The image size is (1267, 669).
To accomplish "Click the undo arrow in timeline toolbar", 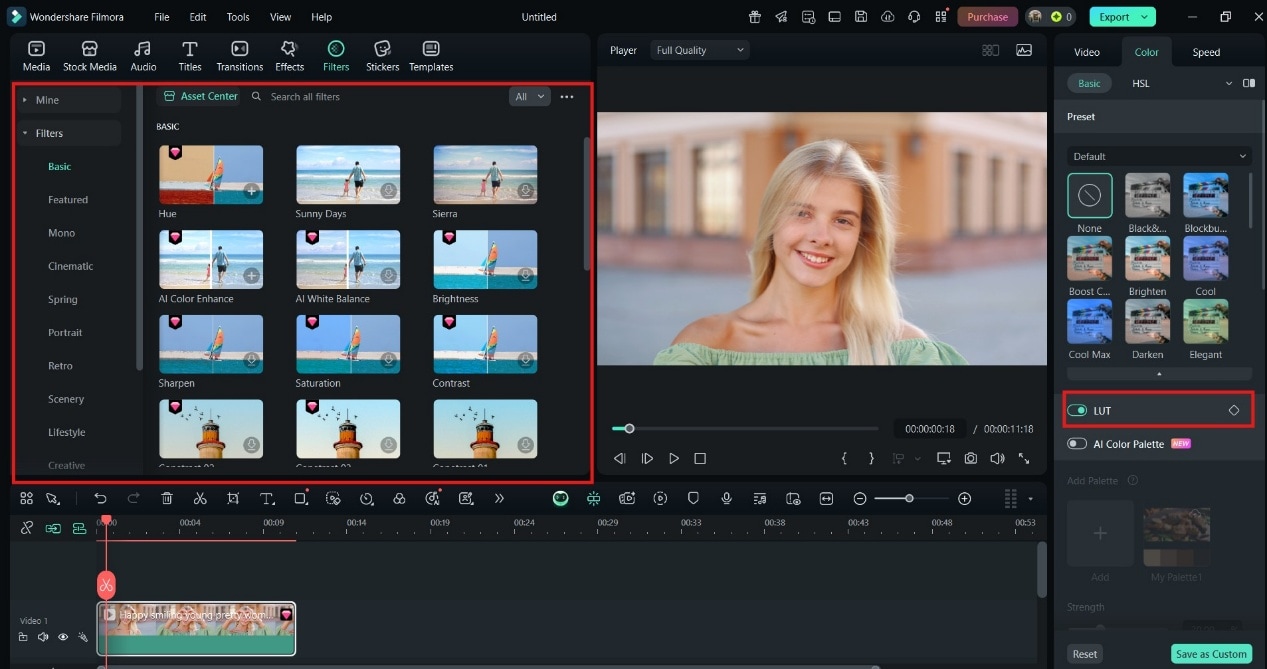I will click(x=100, y=498).
